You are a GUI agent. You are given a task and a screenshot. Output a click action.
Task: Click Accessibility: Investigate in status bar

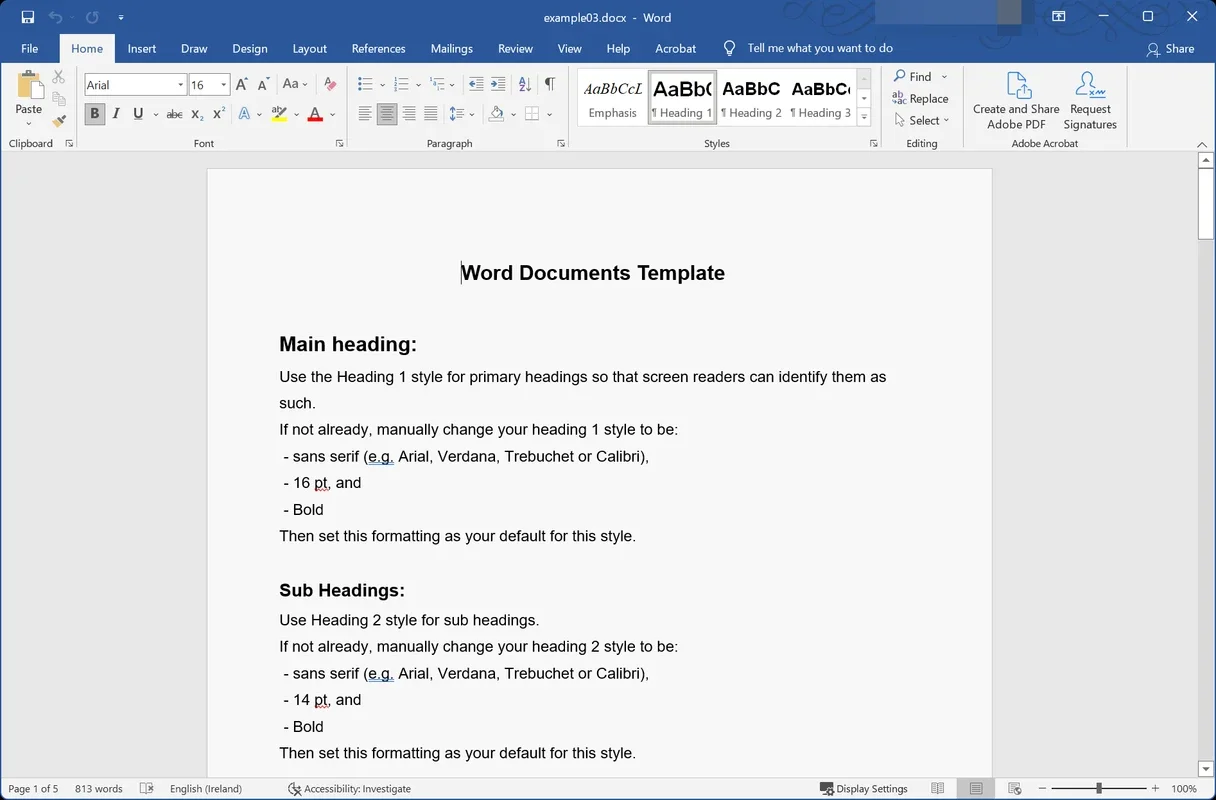point(349,788)
